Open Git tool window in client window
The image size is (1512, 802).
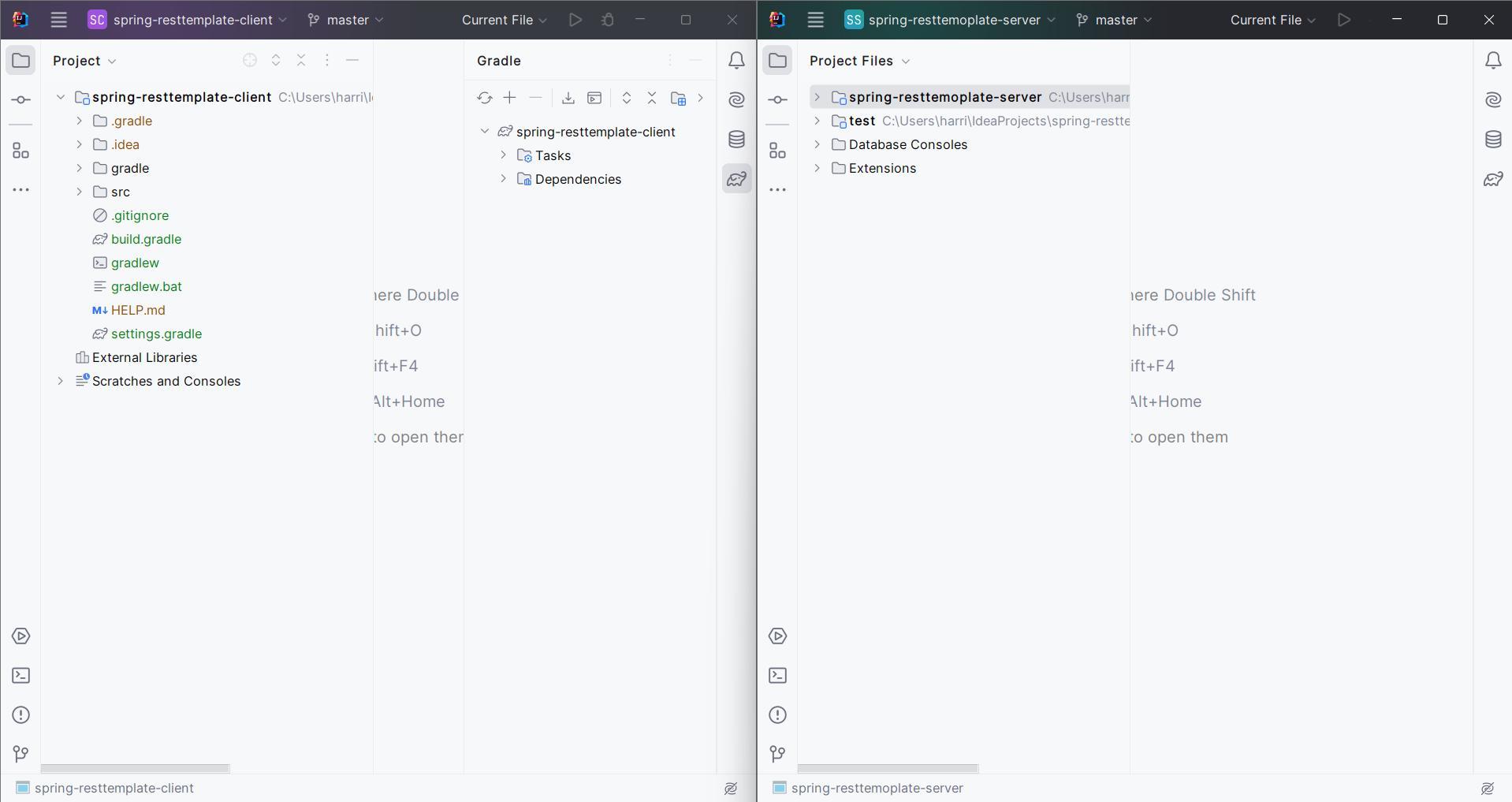click(21, 755)
